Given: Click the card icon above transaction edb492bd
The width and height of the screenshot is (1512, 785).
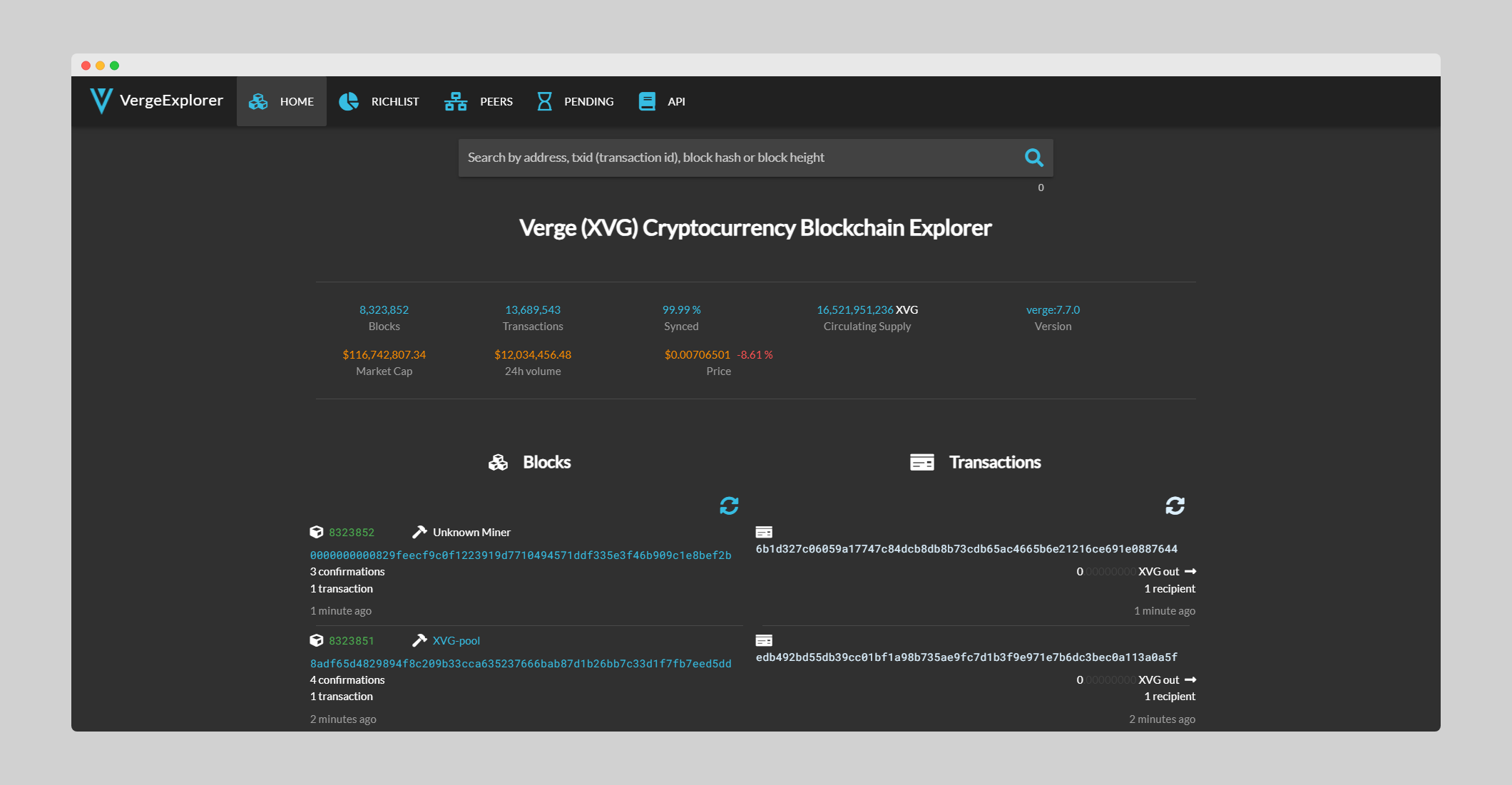Looking at the screenshot, I should tap(764, 640).
